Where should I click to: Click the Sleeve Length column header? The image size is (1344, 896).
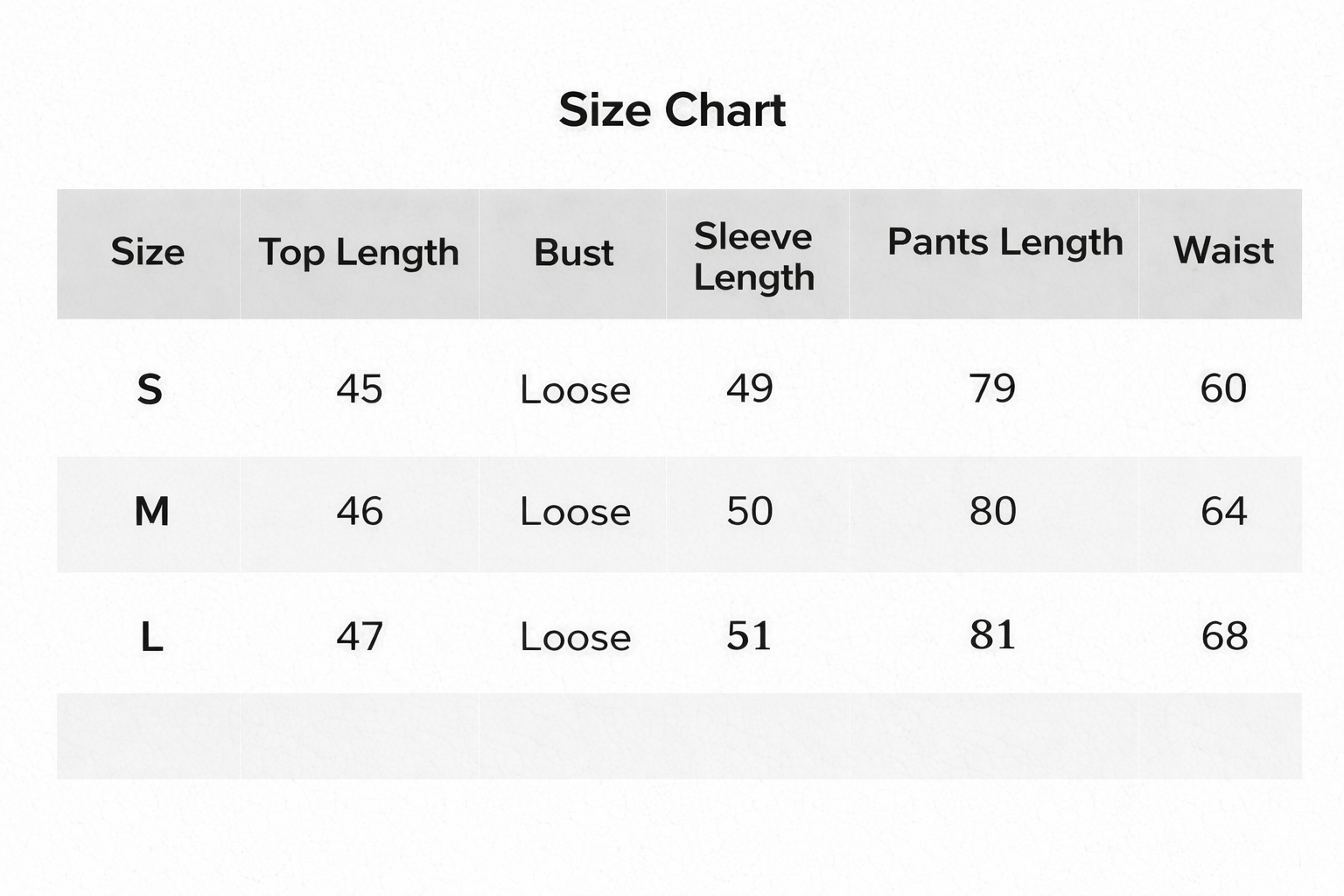pyautogui.click(x=753, y=256)
